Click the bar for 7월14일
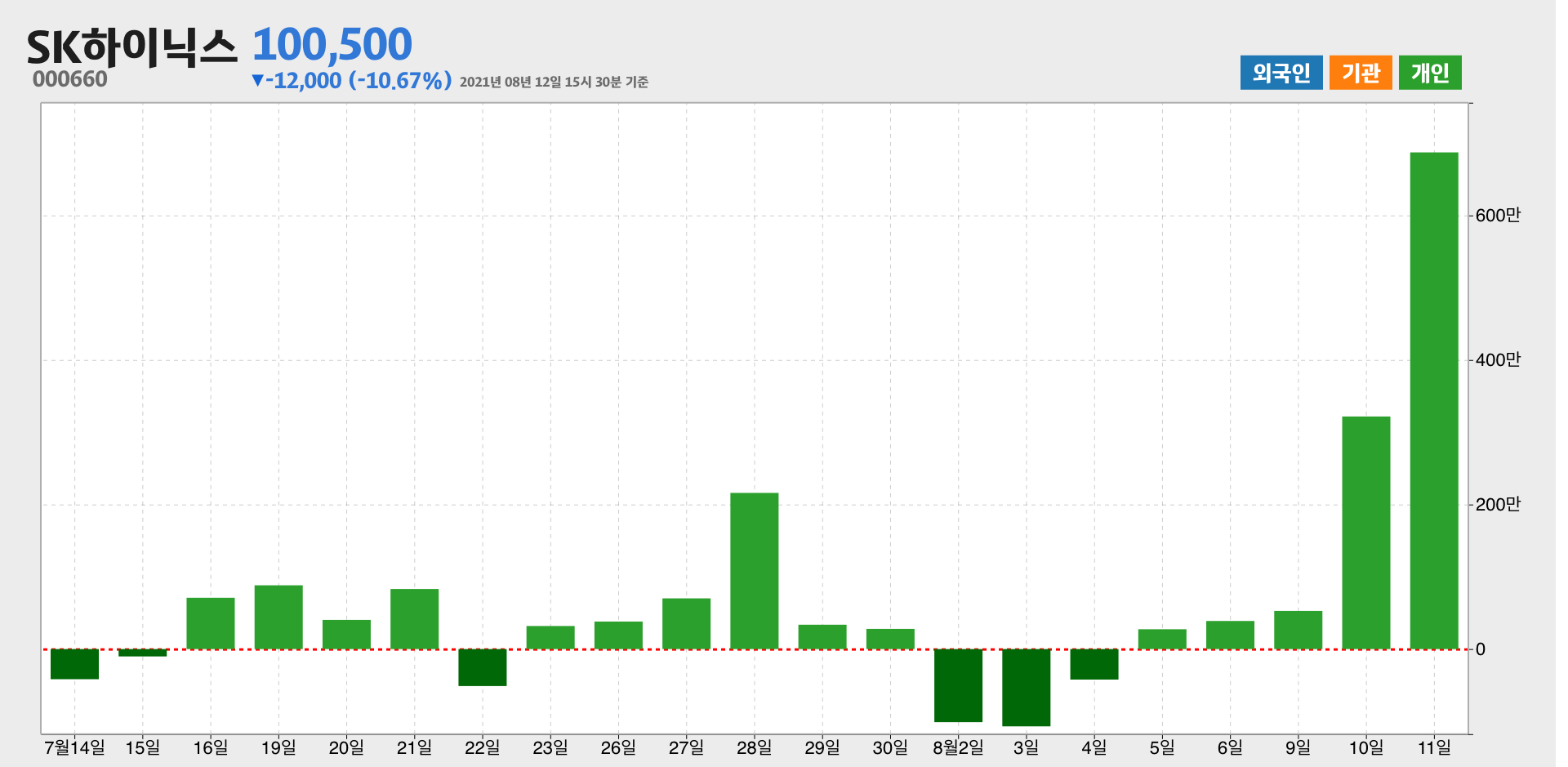1568x767 pixels. pyautogui.click(x=74, y=664)
